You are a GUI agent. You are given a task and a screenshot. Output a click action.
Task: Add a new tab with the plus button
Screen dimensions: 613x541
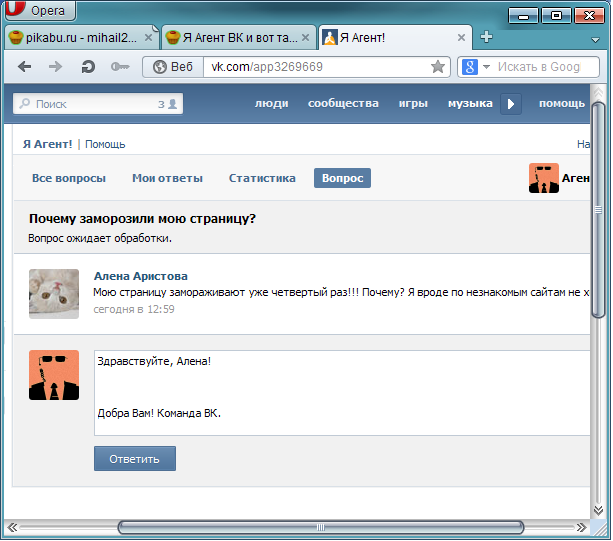486,37
